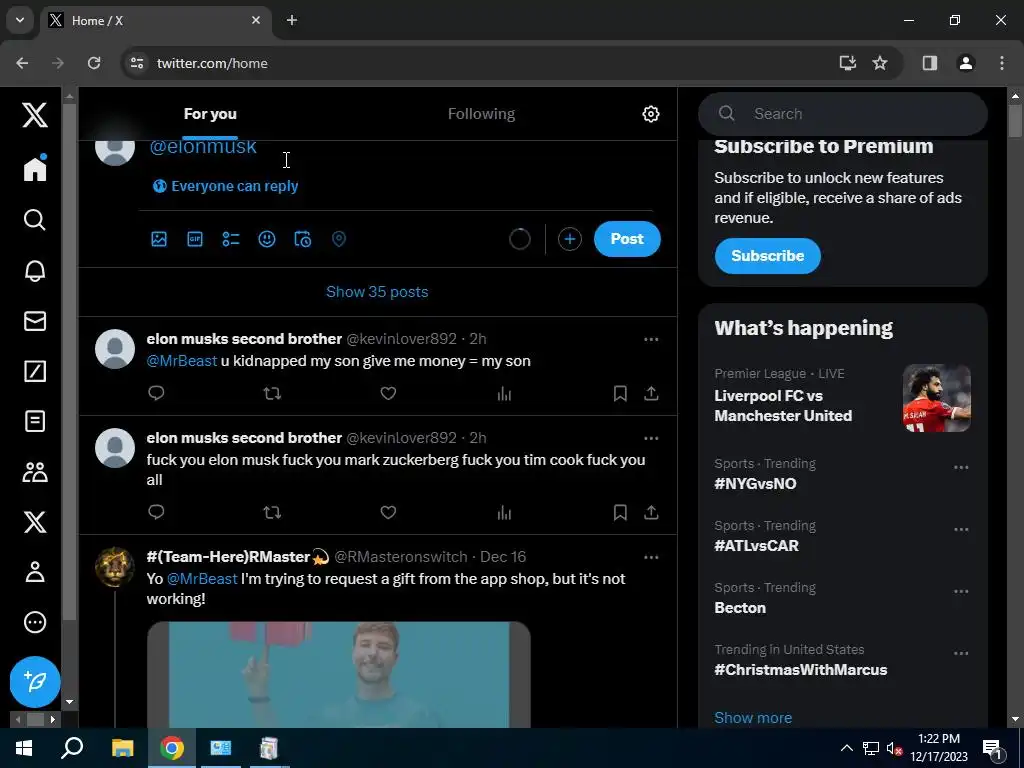Click the Search X input field
Viewport: 1024px width, 768px height.
842,114
